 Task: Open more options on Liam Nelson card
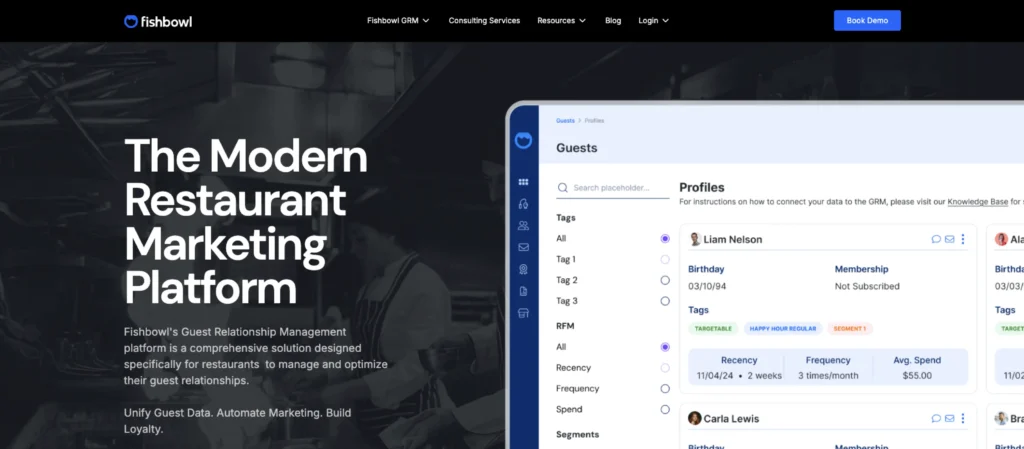tap(963, 240)
